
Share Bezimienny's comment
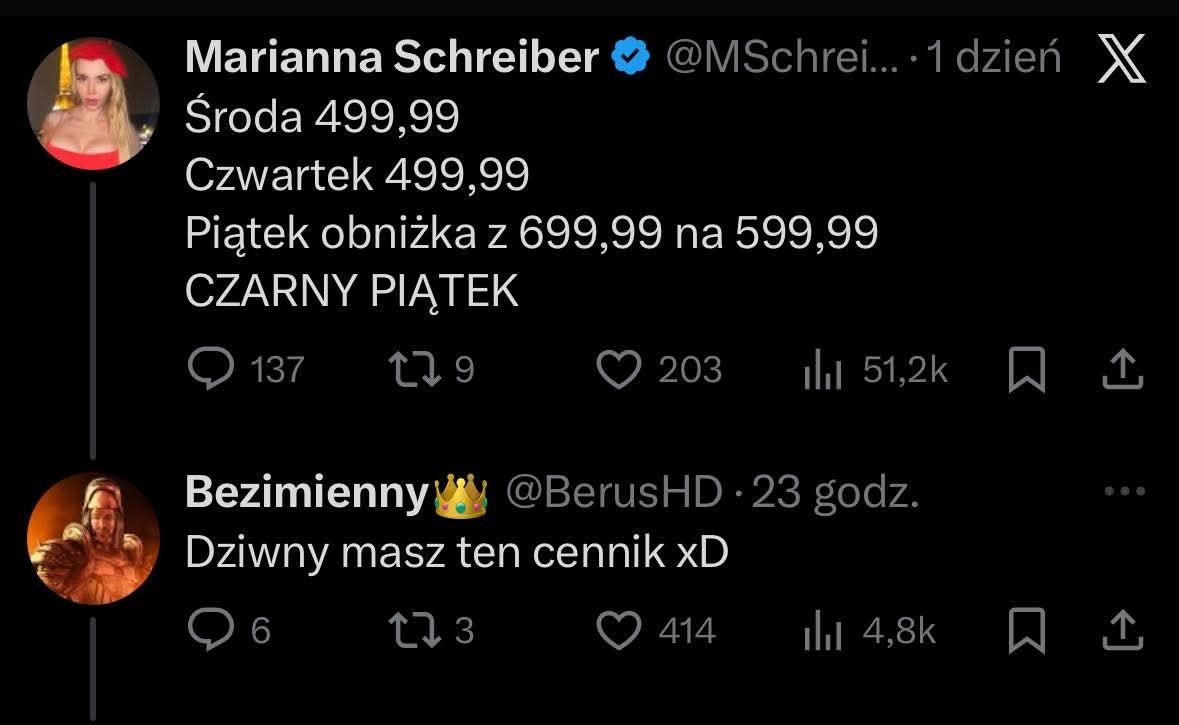tap(1121, 631)
